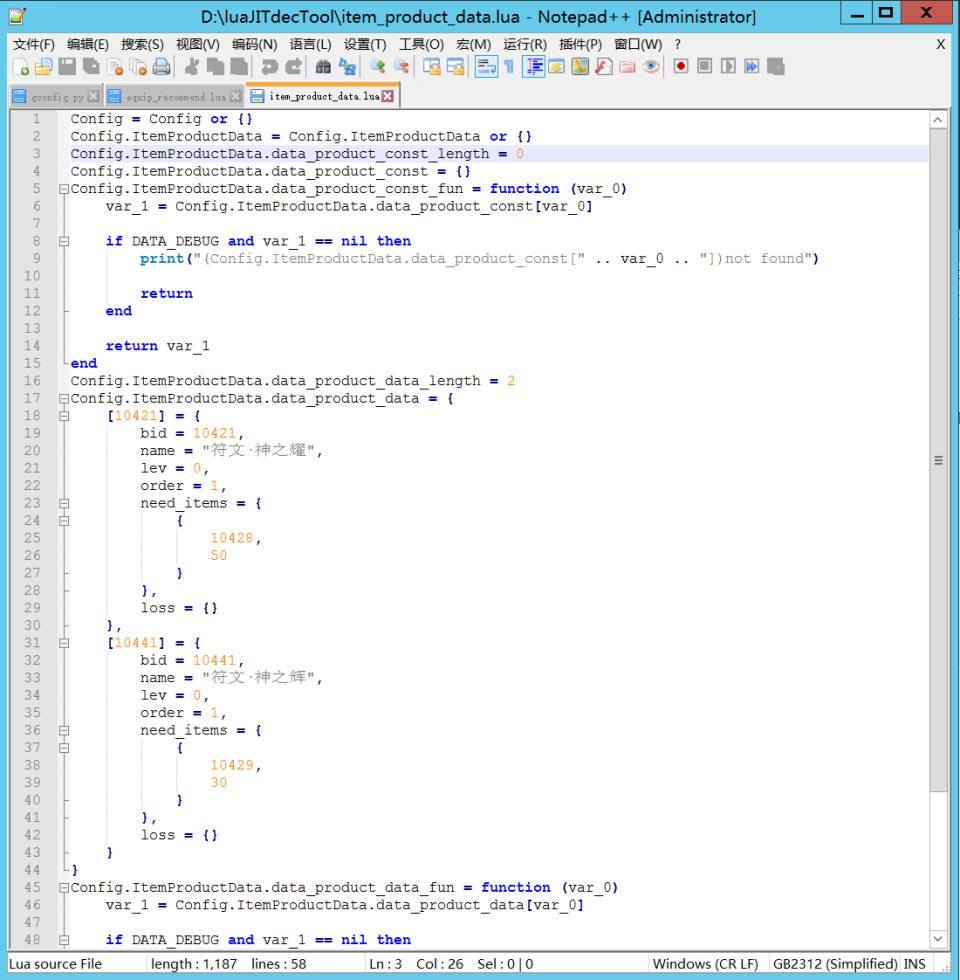Collapse need_items fold at line 36

[64, 731]
